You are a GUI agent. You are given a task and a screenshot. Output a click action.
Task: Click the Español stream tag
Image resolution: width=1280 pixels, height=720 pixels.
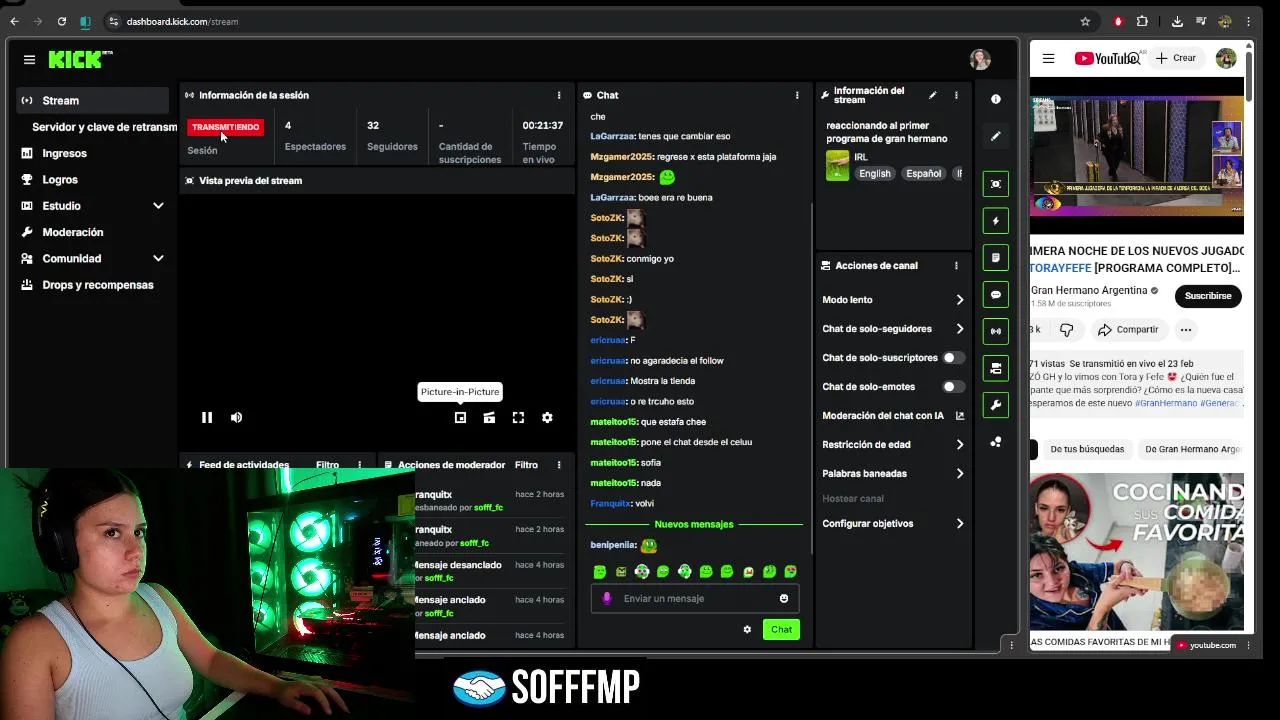click(x=923, y=173)
